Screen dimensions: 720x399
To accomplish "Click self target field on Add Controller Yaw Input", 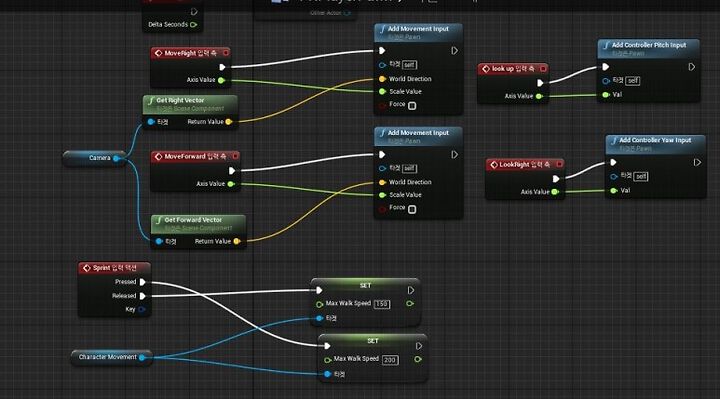I will point(641,176).
